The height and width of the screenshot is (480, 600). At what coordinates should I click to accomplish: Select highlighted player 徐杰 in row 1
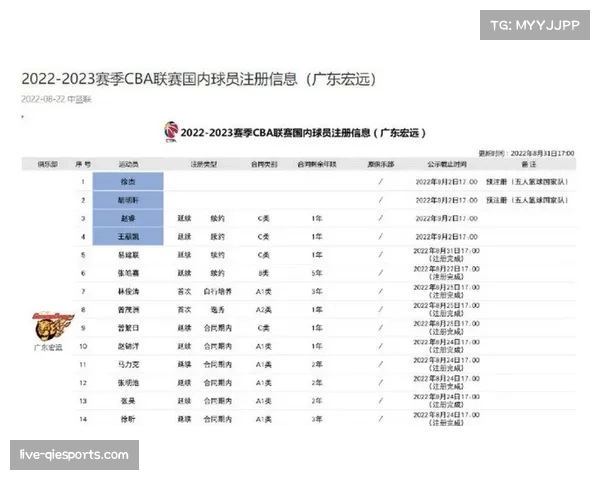128,181
